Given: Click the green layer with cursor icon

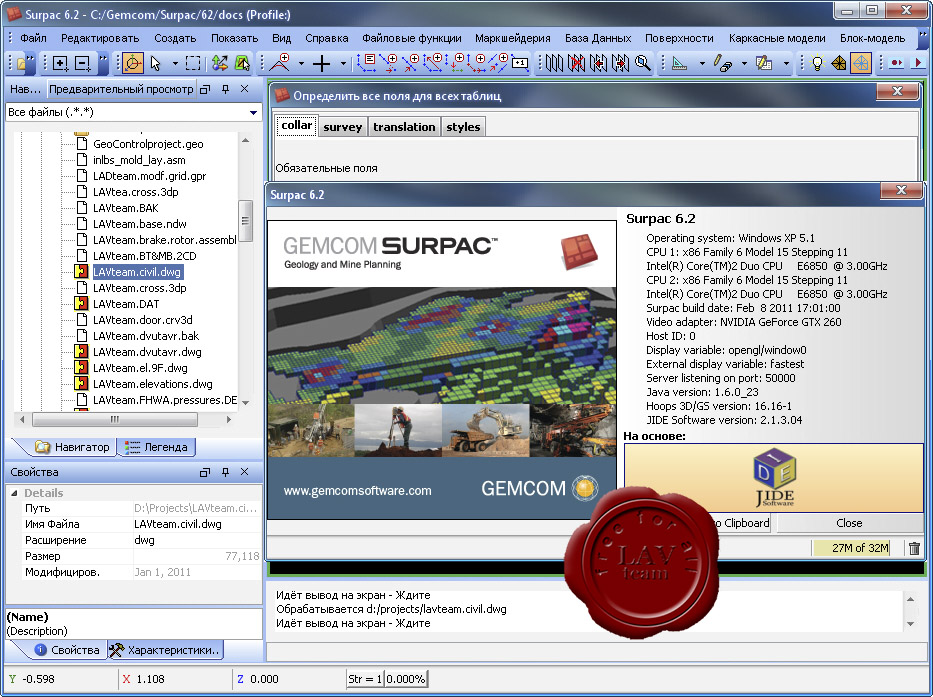Looking at the screenshot, I should 242,63.
